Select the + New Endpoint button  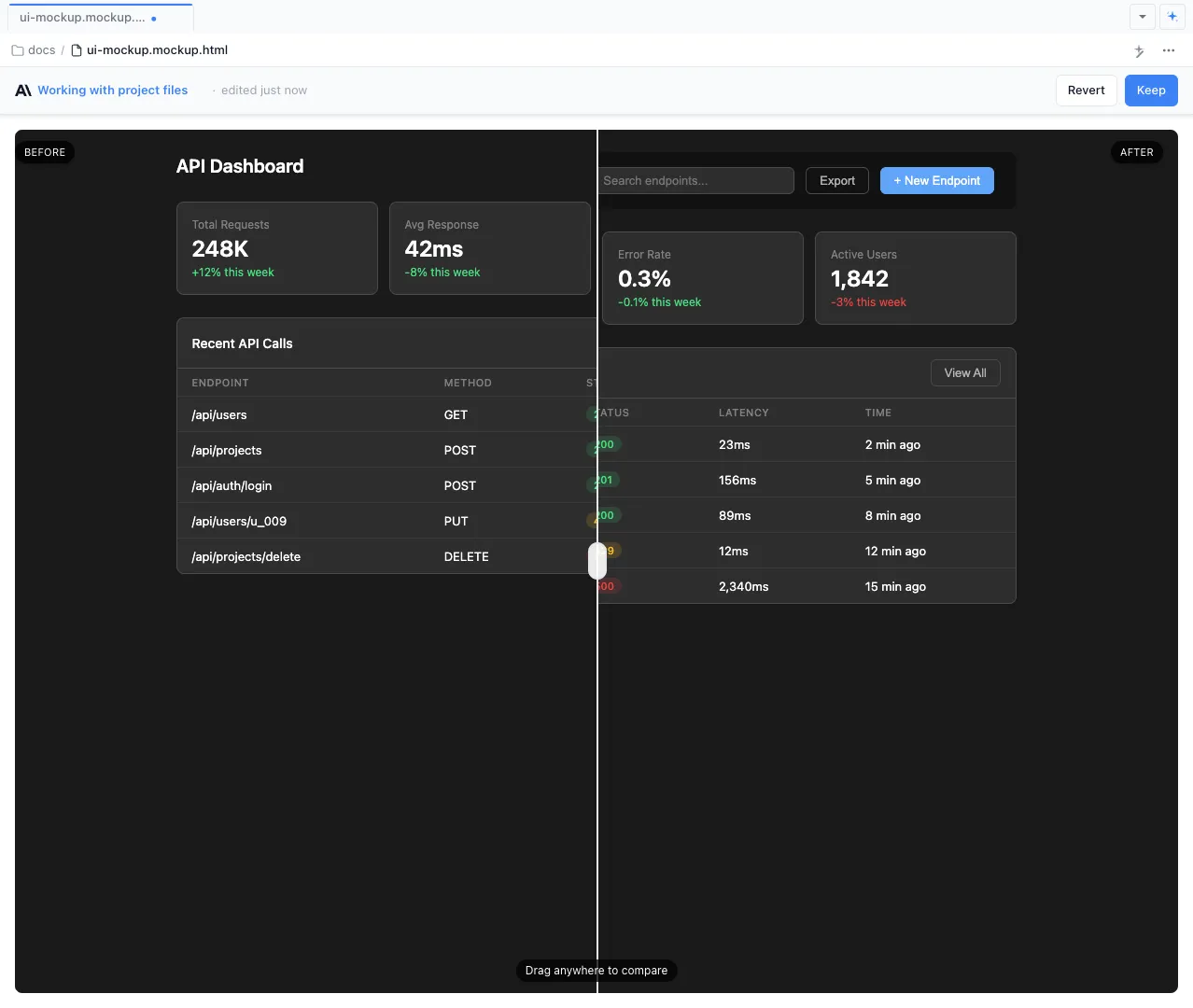click(x=936, y=180)
